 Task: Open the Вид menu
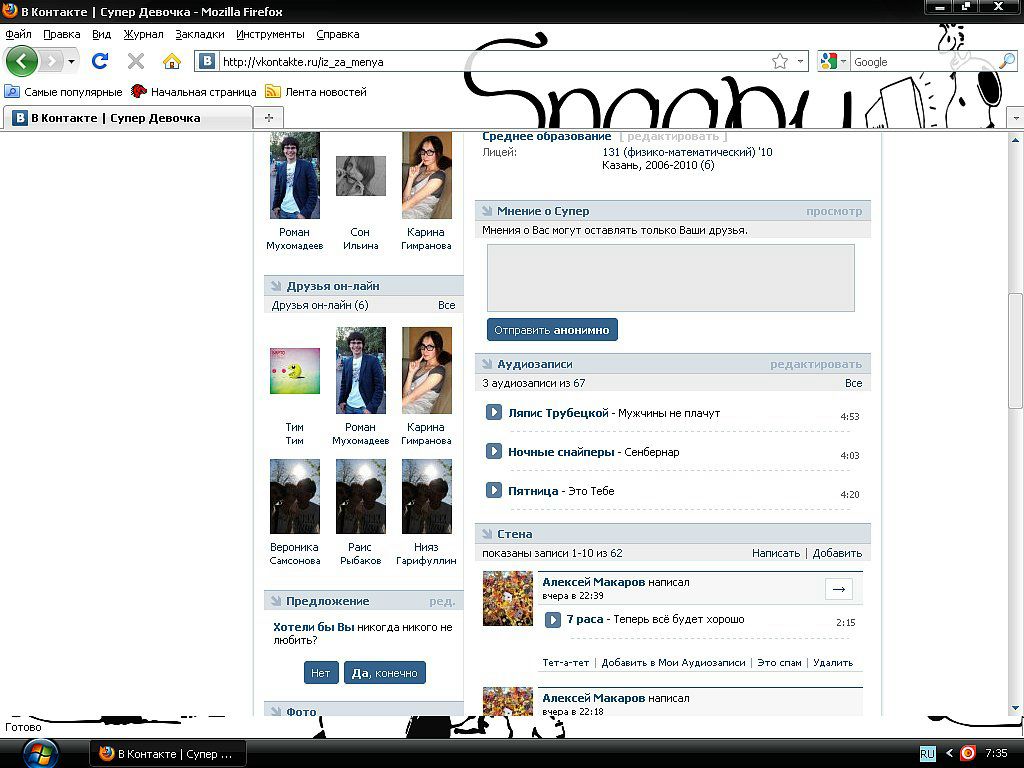(x=101, y=34)
